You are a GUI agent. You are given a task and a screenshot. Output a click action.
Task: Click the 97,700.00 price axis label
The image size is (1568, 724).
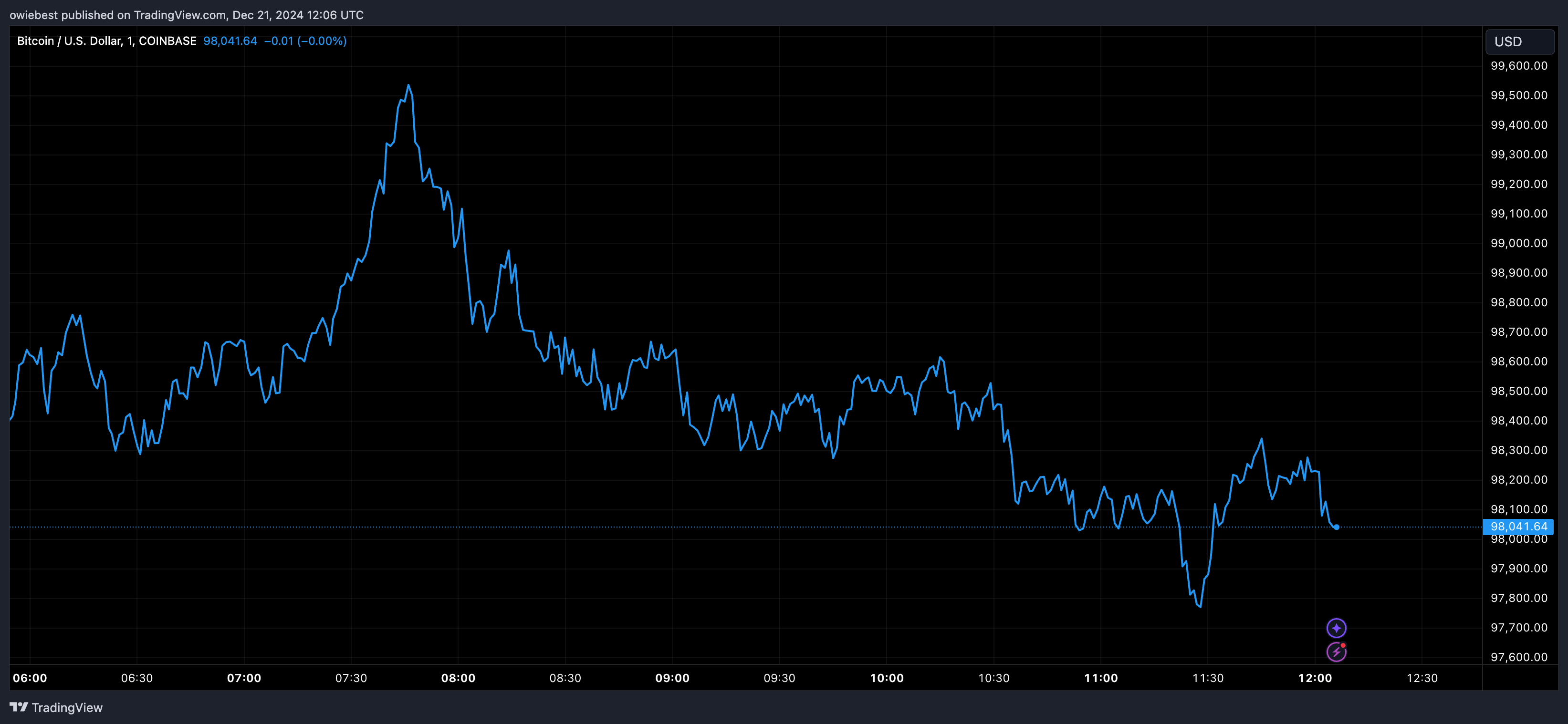1519,627
